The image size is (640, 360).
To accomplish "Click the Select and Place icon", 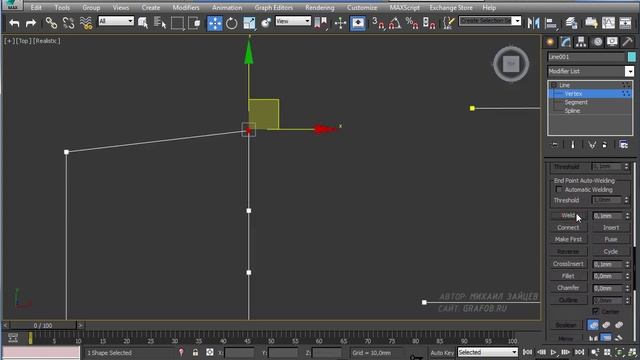I will click(266, 23).
